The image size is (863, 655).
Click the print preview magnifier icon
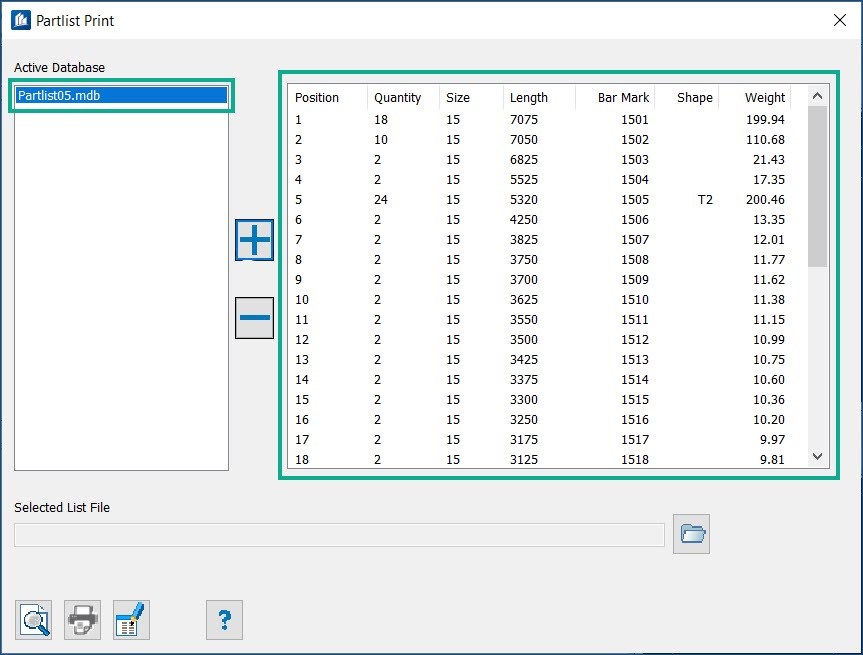pyautogui.click(x=34, y=620)
